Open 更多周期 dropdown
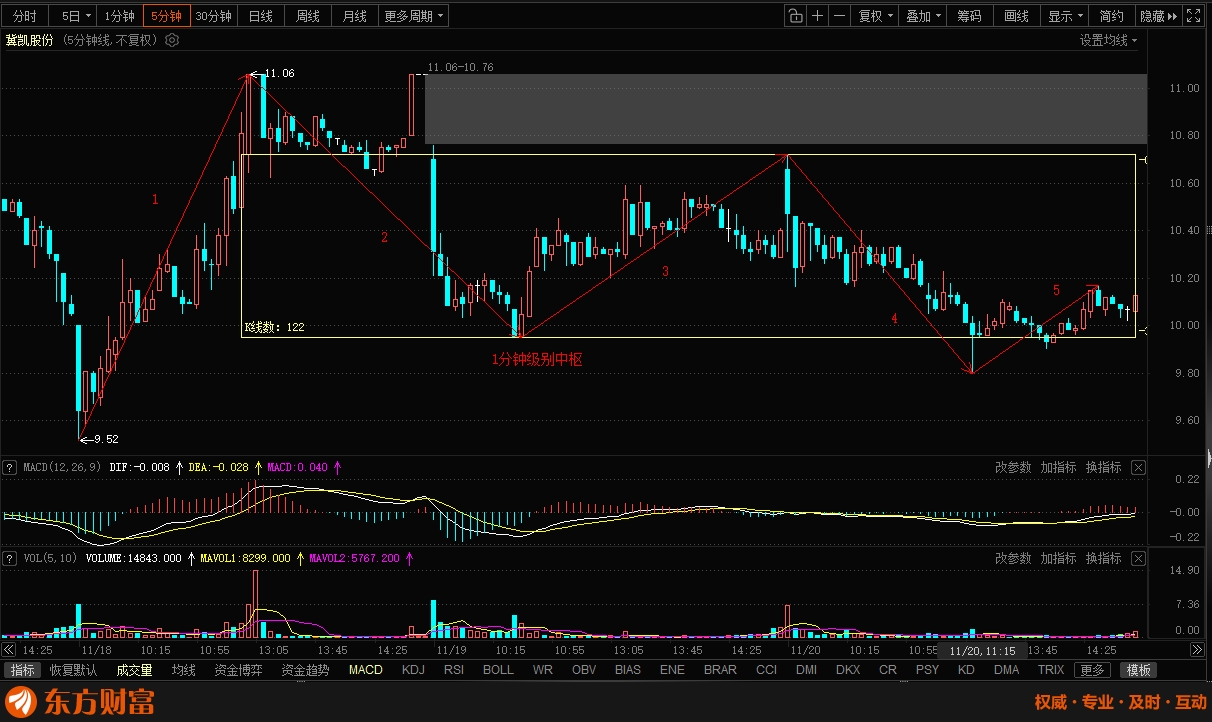 (x=413, y=16)
